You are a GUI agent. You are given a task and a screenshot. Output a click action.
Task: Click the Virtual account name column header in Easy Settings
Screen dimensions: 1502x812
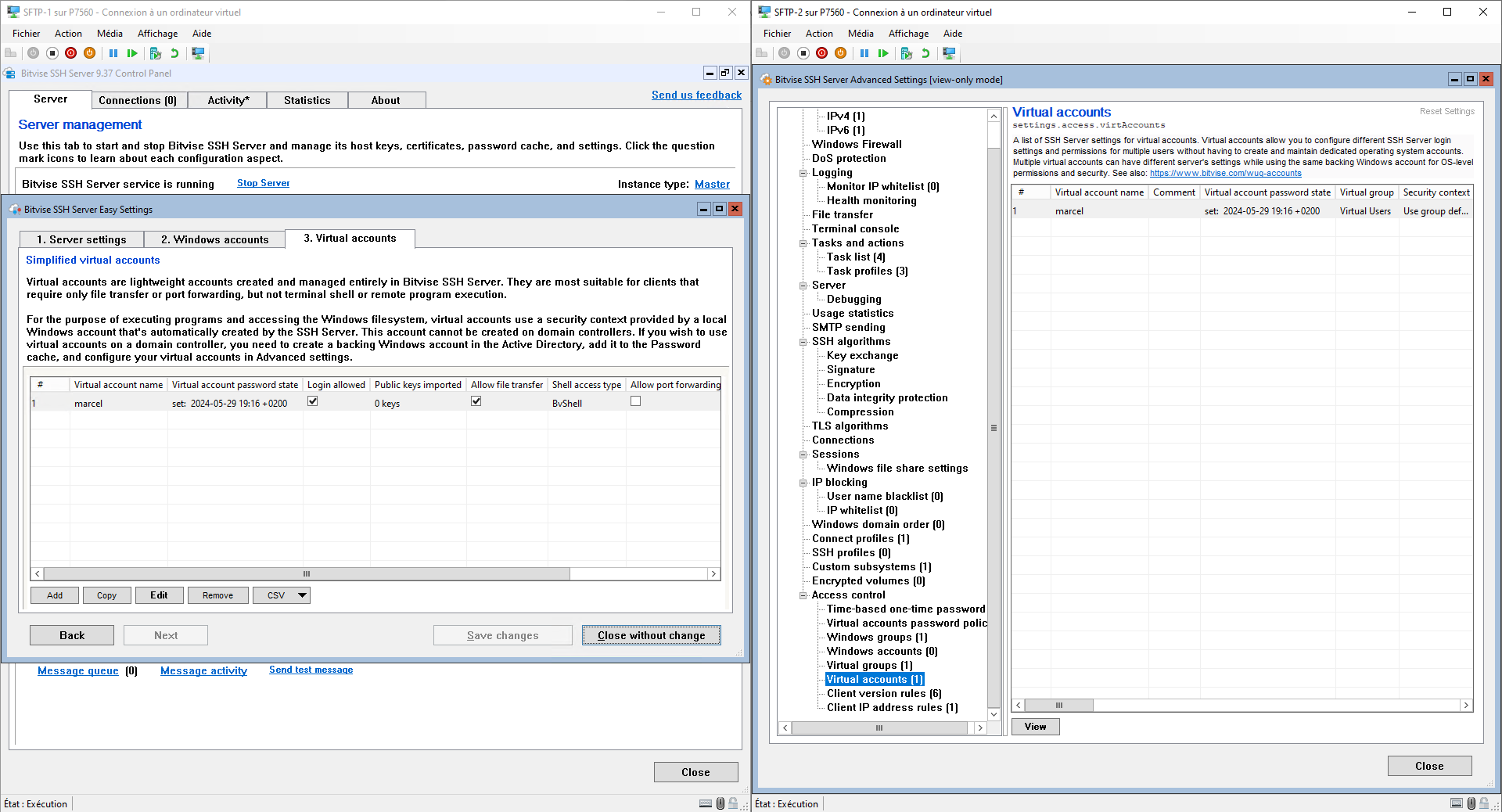118,385
